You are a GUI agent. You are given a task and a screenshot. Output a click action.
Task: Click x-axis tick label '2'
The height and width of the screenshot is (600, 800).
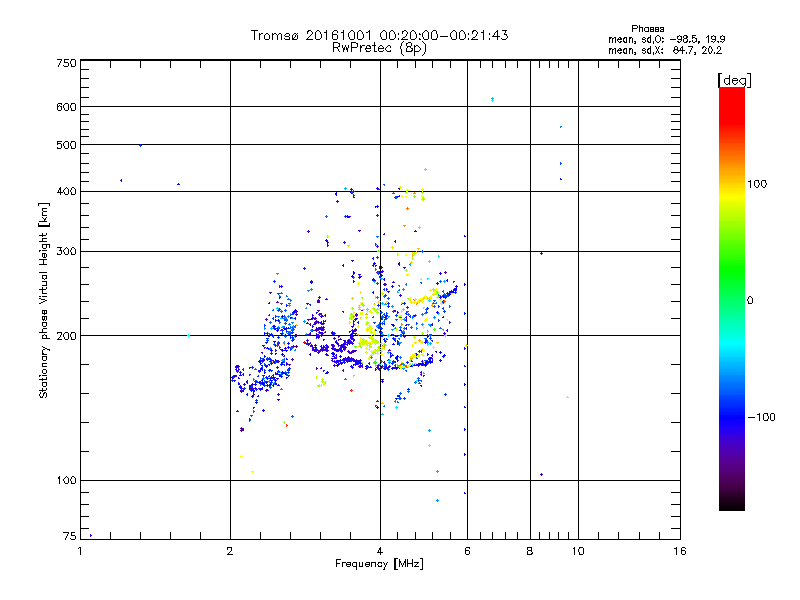click(230, 551)
